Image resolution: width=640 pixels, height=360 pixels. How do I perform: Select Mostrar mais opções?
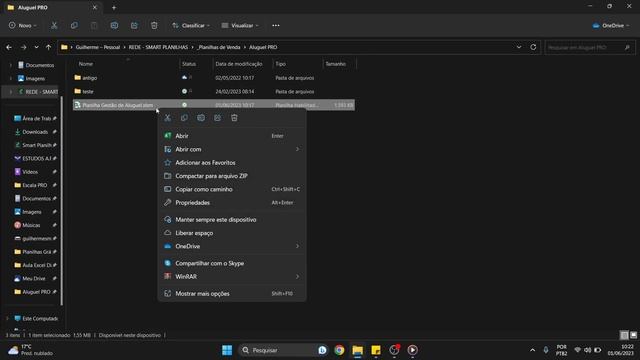click(232, 293)
